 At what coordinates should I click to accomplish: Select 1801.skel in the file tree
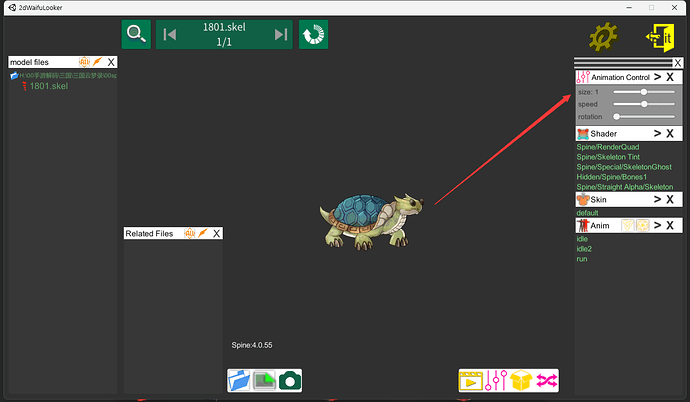pos(48,86)
